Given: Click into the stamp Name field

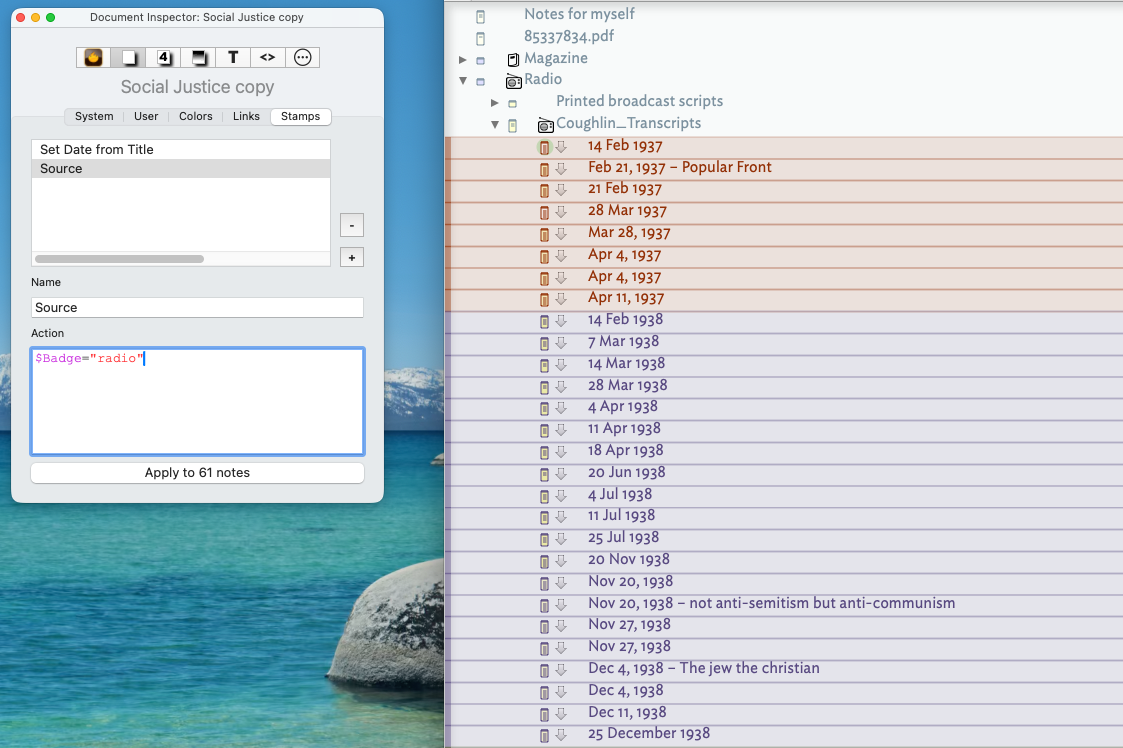Looking at the screenshot, I should pyautogui.click(x=197, y=308).
